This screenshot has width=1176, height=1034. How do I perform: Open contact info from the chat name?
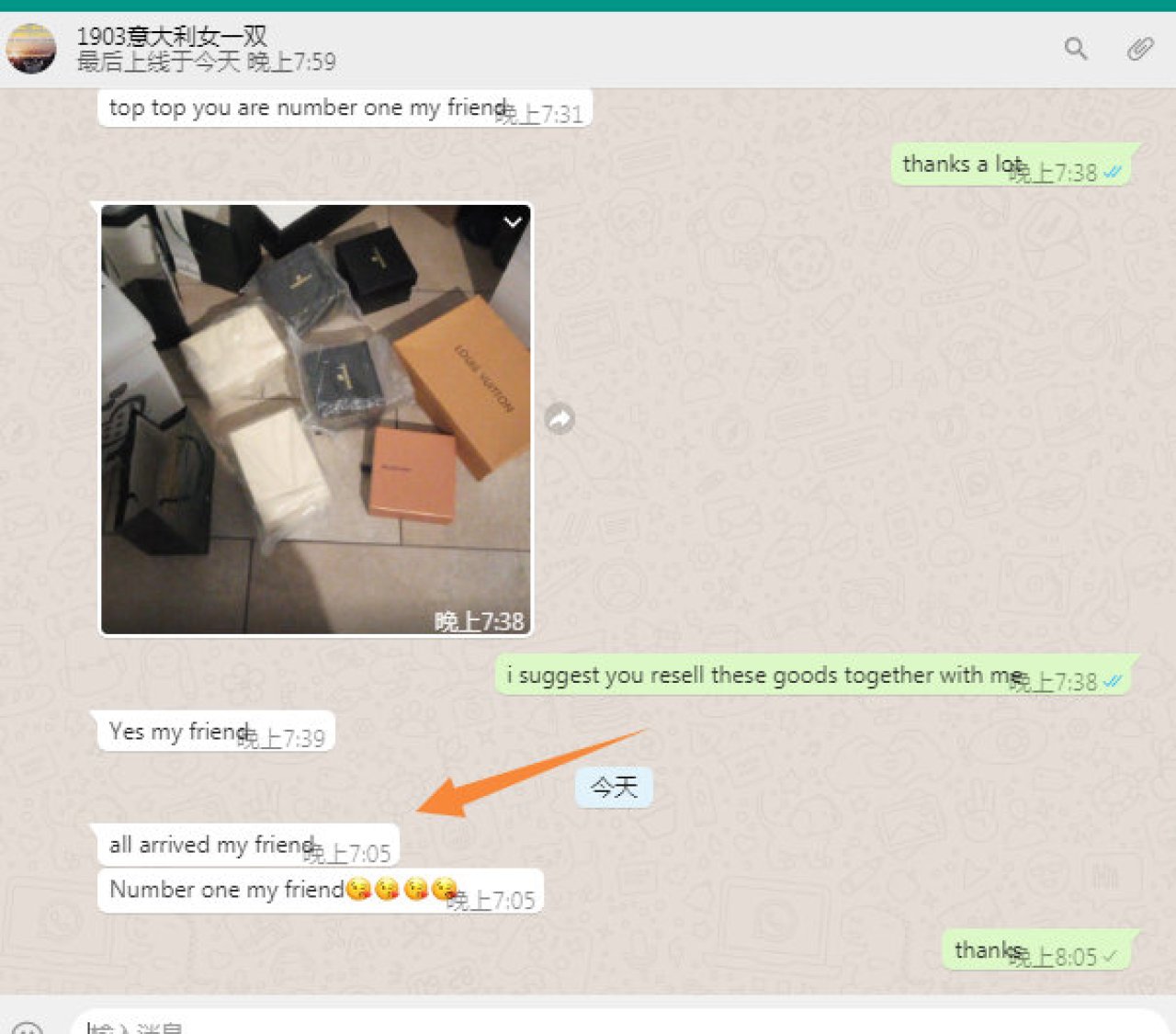click(x=172, y=36)
